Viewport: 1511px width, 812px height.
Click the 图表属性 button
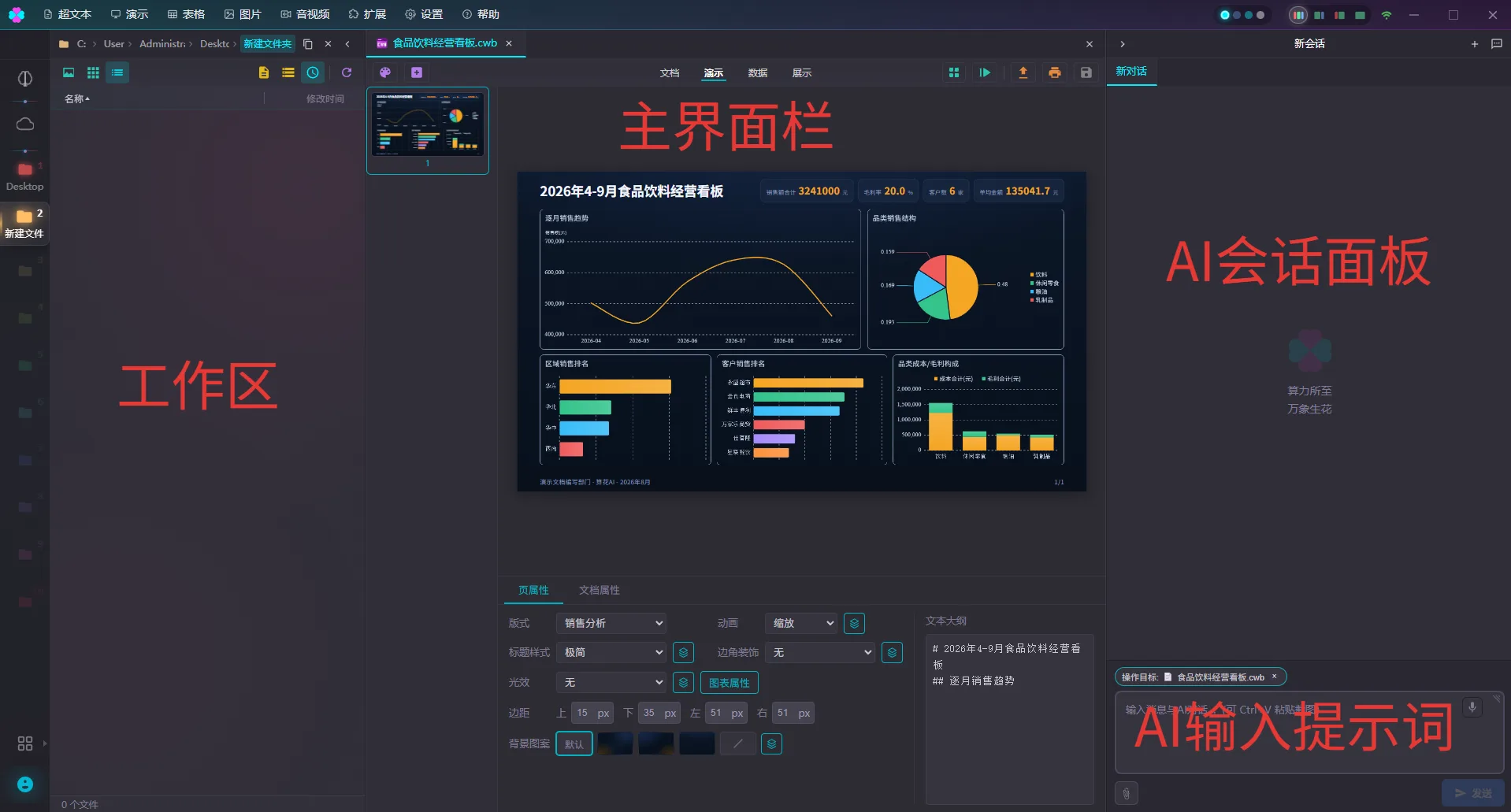point(730,683)
